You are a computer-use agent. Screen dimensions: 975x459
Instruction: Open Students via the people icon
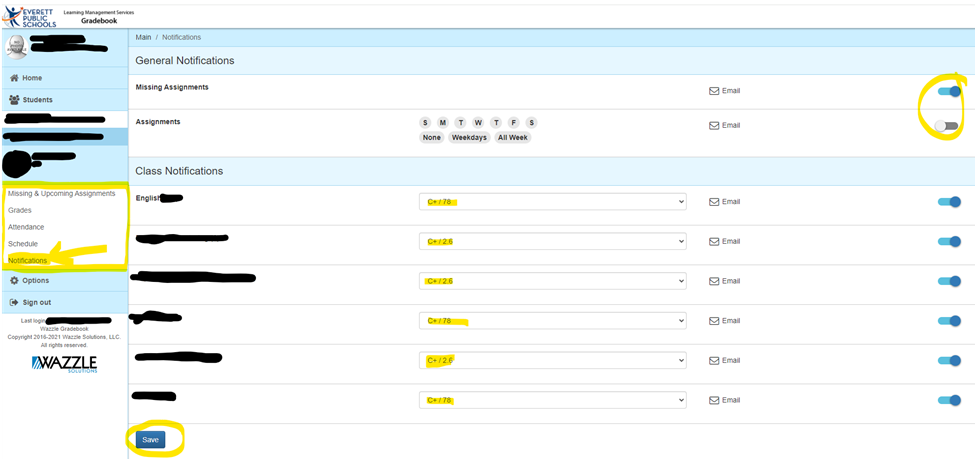pos(14,100)
